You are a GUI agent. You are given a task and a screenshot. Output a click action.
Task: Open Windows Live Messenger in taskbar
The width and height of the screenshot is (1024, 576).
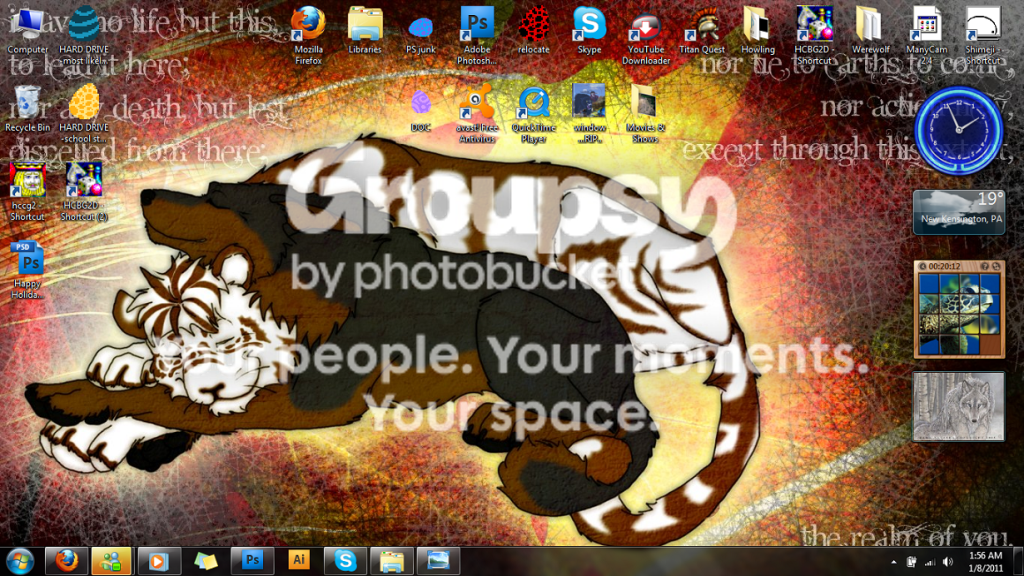pyautogui.click(x=112, y=561)
